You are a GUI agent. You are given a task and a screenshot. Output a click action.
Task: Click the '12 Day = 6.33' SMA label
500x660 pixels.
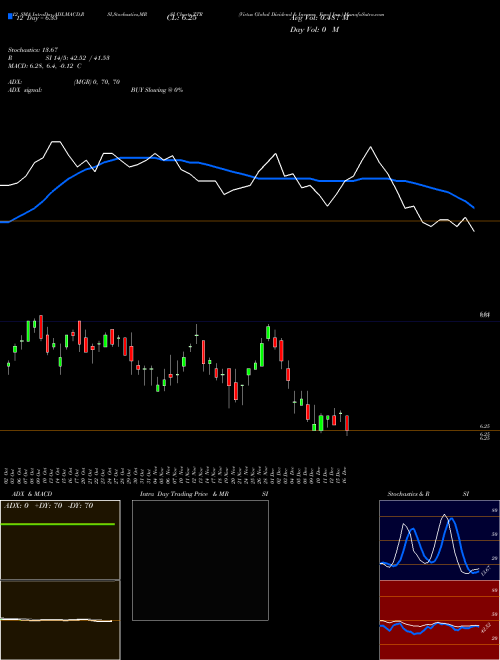(x=36, y=18)
